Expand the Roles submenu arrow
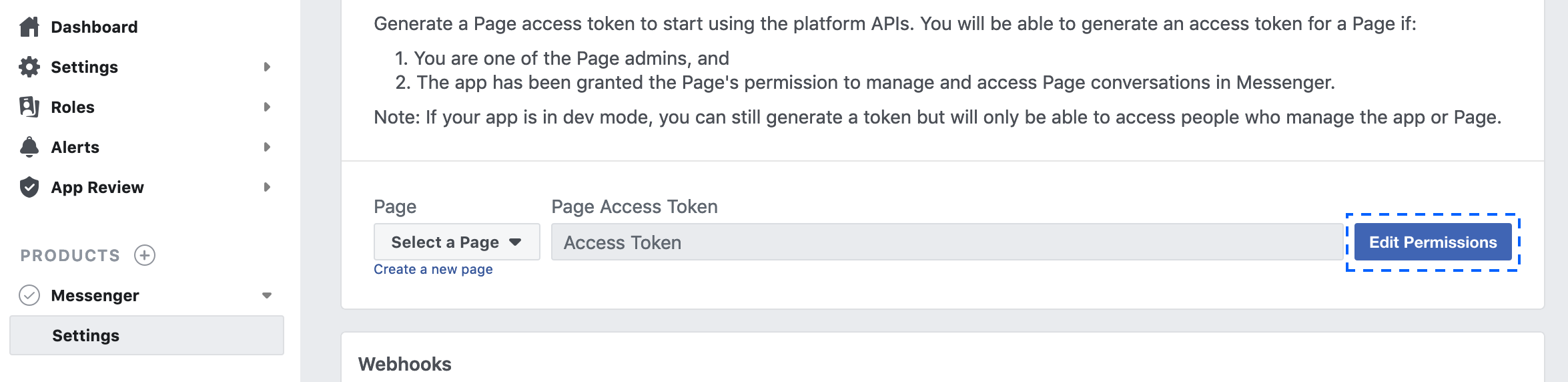The image size is (1568, 382). [267, 107]
